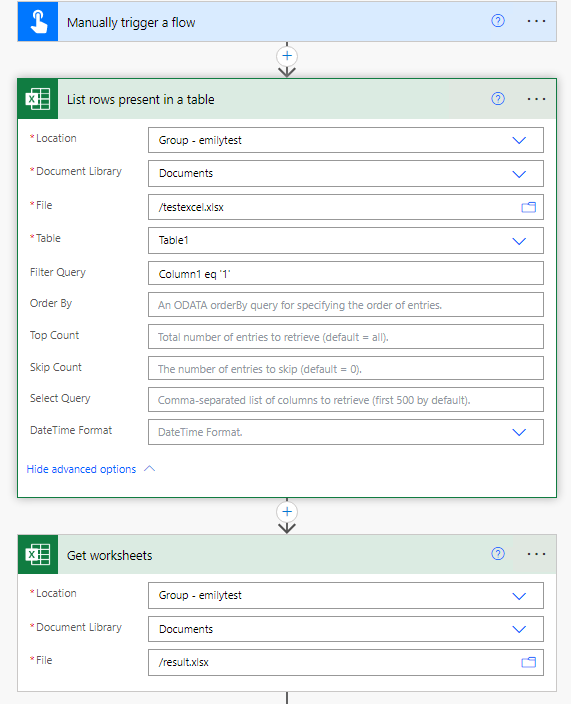Collapse Get worksheets card via its title
The height and width of the screenshot is (704, 571).
click(x=110, y=555)
